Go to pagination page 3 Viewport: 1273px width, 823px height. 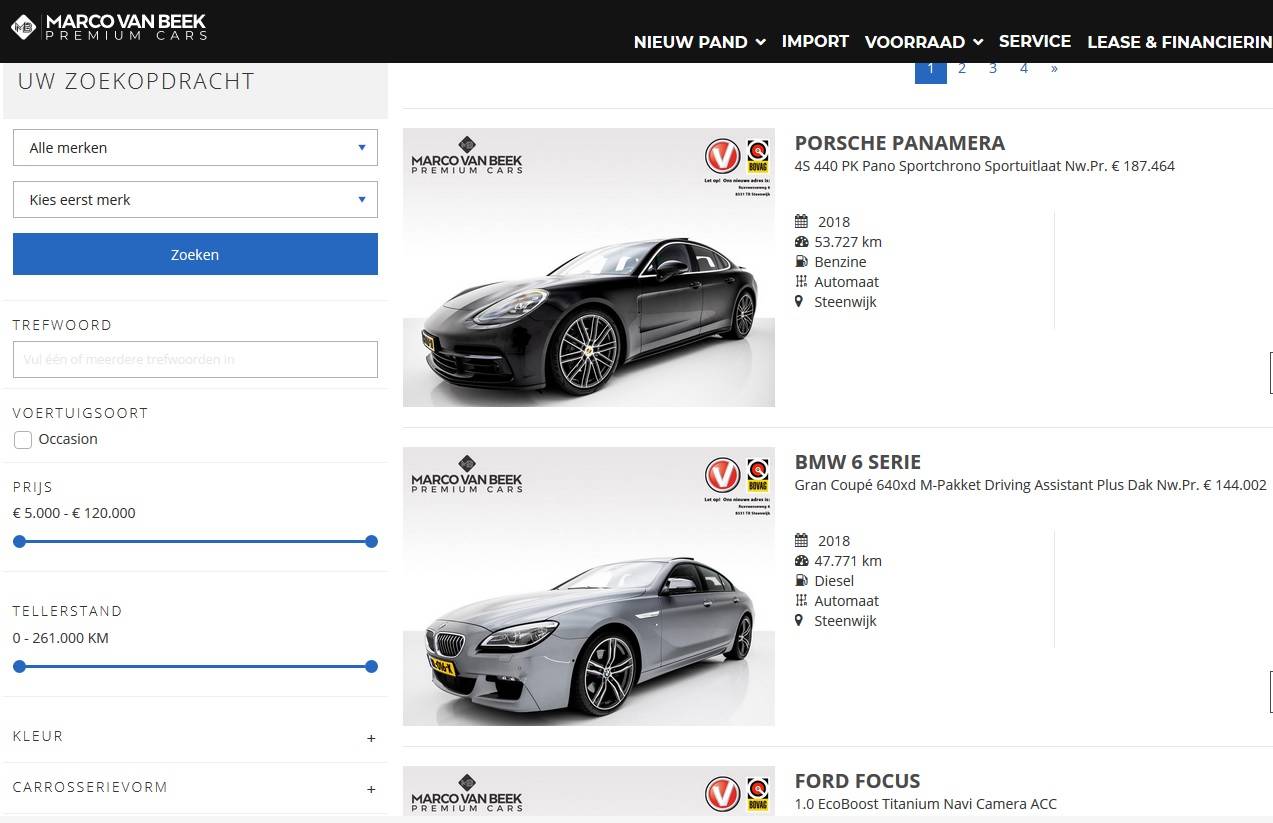pos(993,69)
